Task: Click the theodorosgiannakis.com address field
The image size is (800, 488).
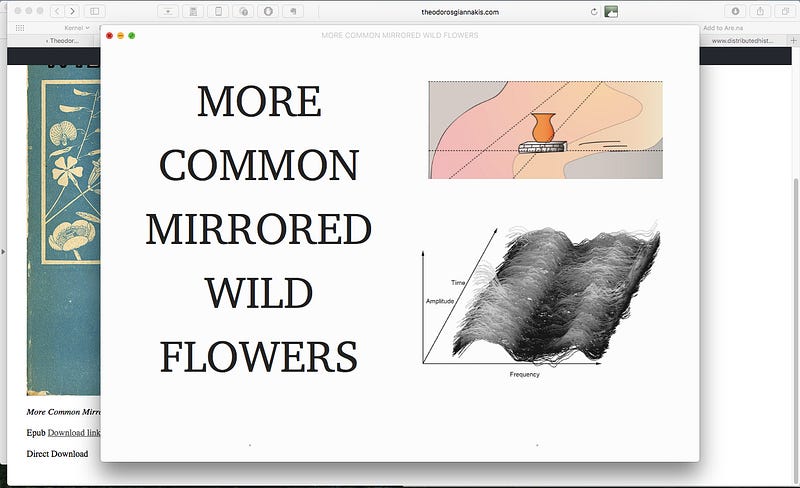Action: coord(460,11)
